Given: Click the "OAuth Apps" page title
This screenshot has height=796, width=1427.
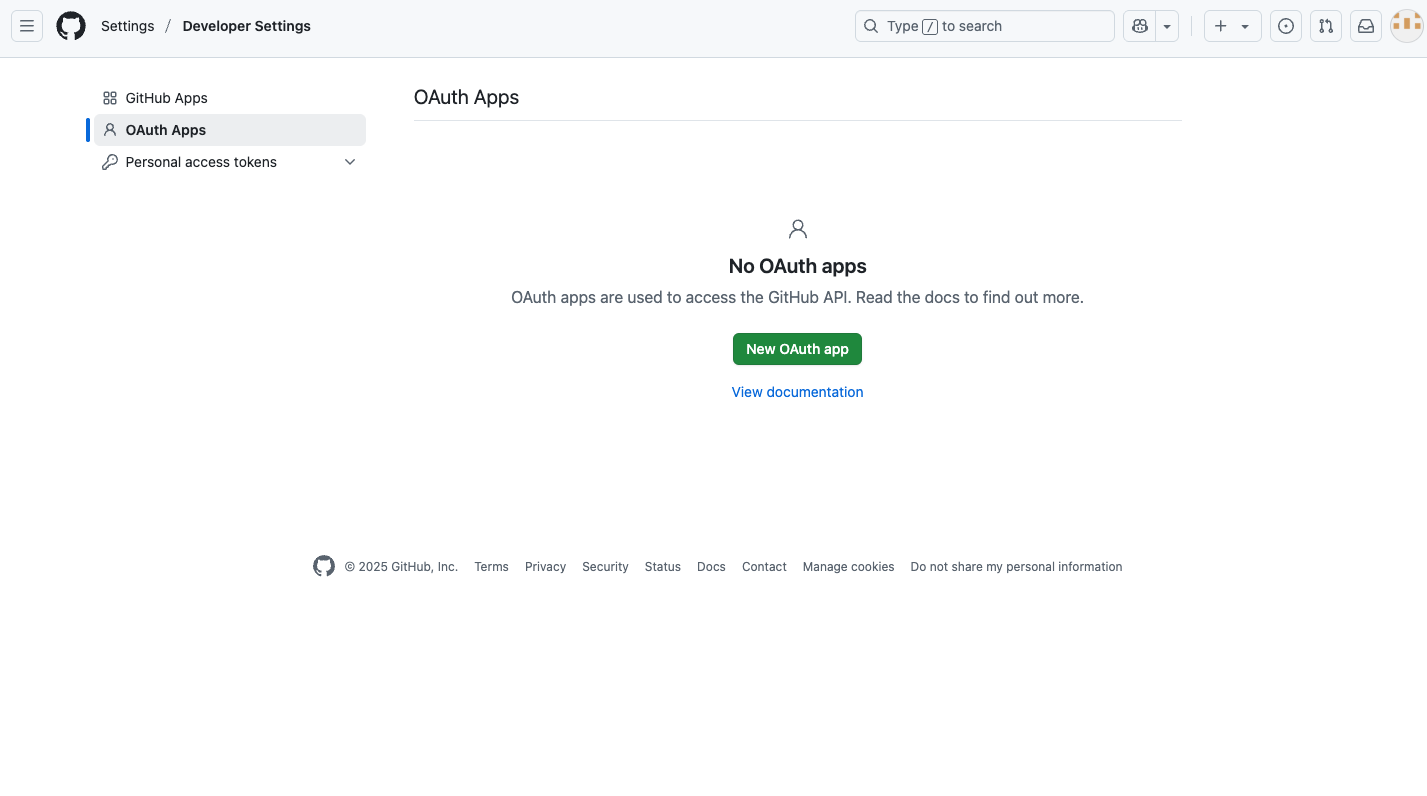Looking at the screenshot, I should click(466, 97).
